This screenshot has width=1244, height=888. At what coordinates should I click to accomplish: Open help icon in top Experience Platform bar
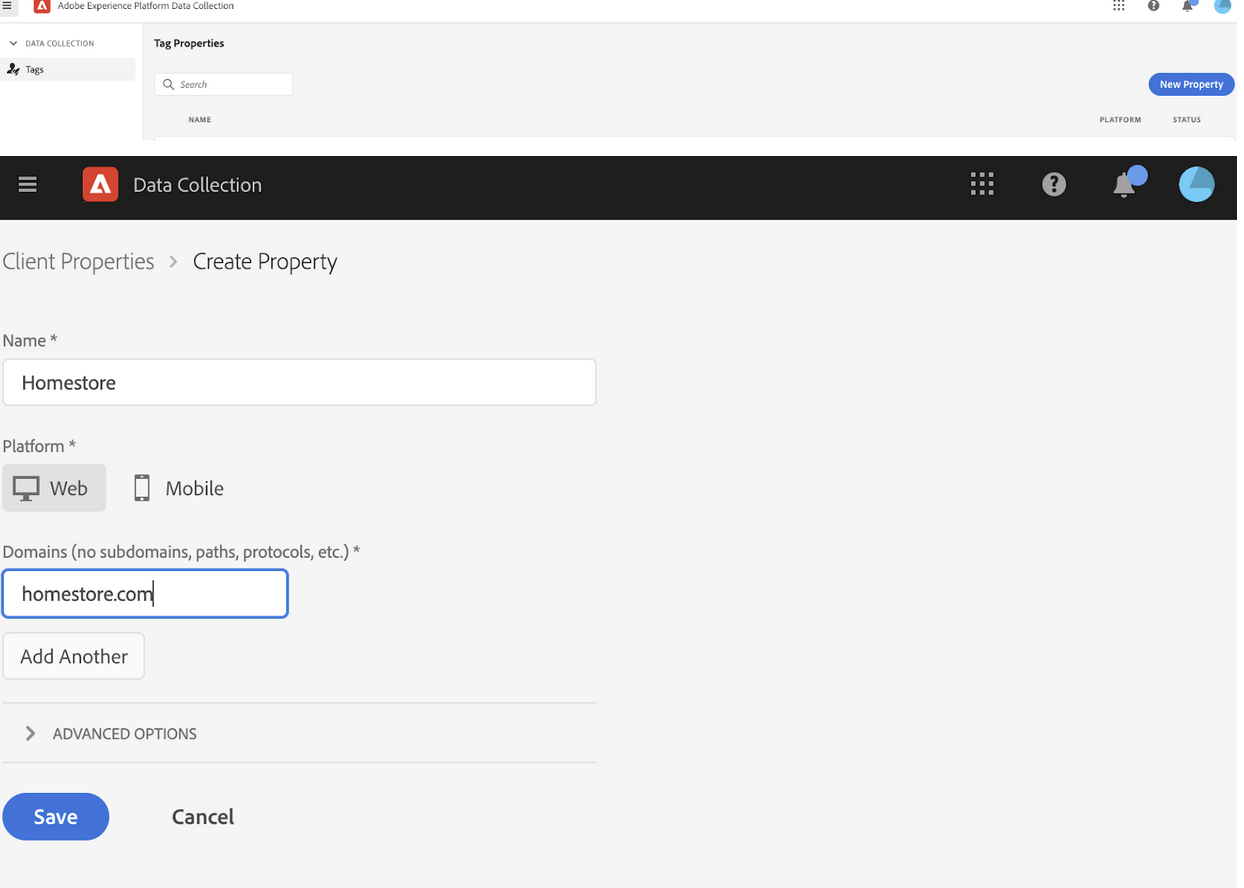coord(1154,6)
